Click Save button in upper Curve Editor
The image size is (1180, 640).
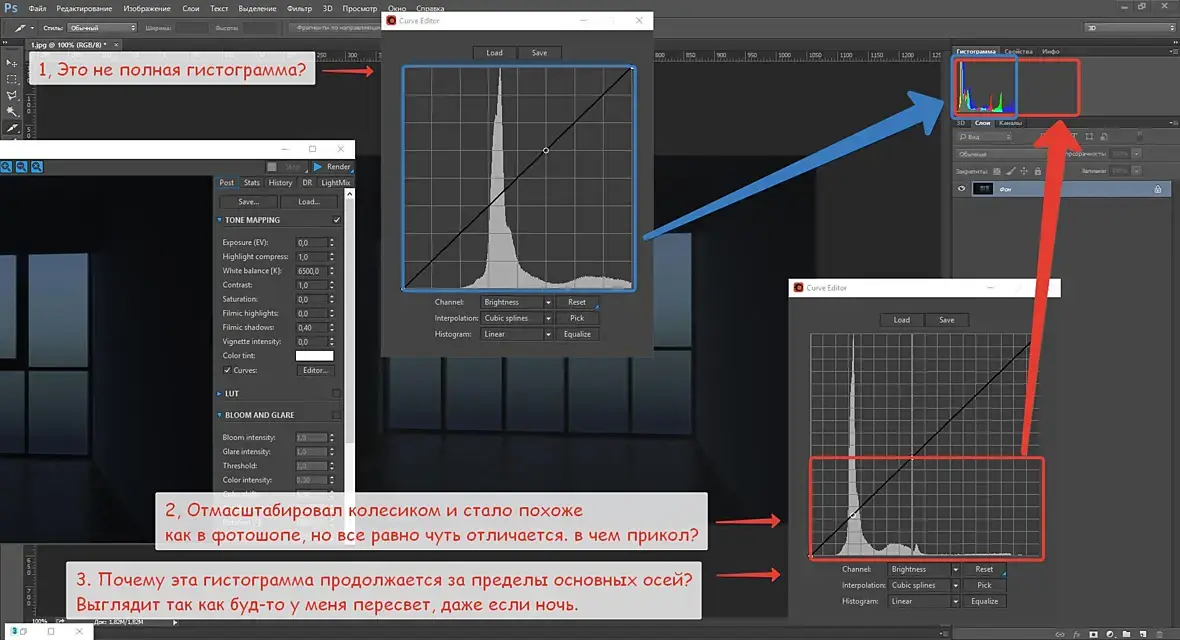tap(540, 53)
